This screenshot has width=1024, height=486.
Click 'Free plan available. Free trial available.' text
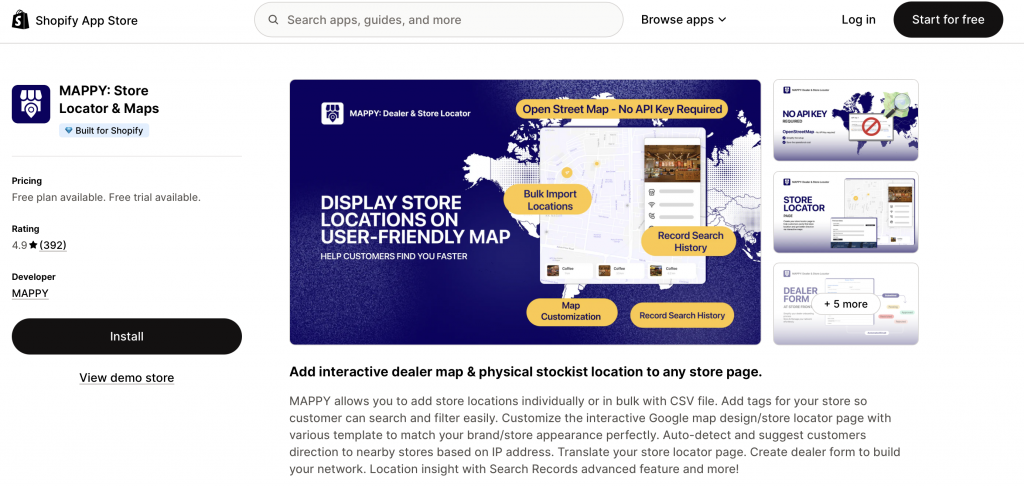tap(106, 197)
